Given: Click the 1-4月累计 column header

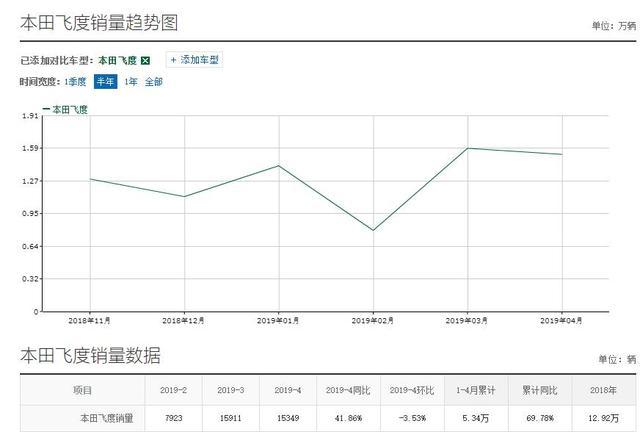Looking at the screenshot, I should (476, 390).
